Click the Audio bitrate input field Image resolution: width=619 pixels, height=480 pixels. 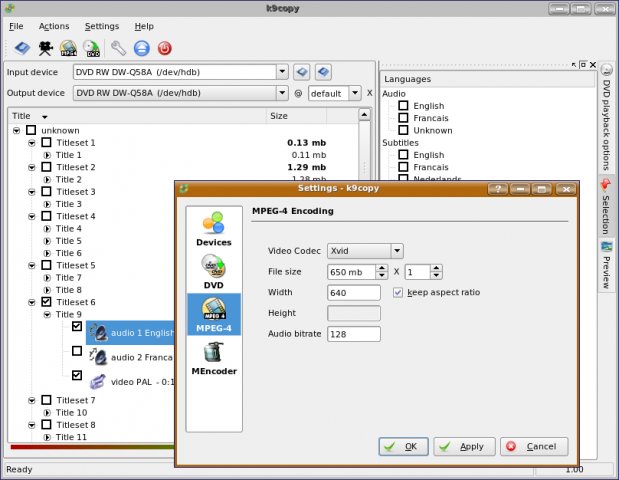point(354,333)
